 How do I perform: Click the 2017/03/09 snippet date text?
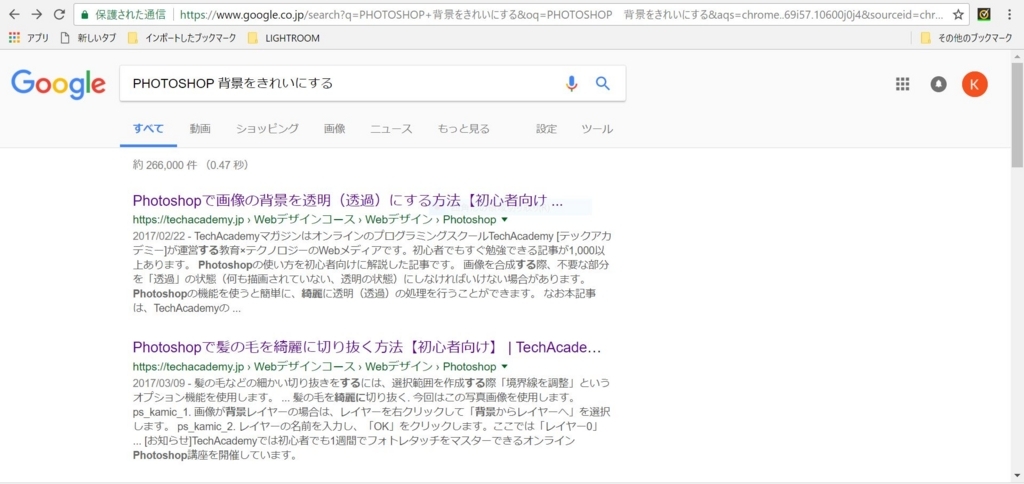tap(160, 382)
